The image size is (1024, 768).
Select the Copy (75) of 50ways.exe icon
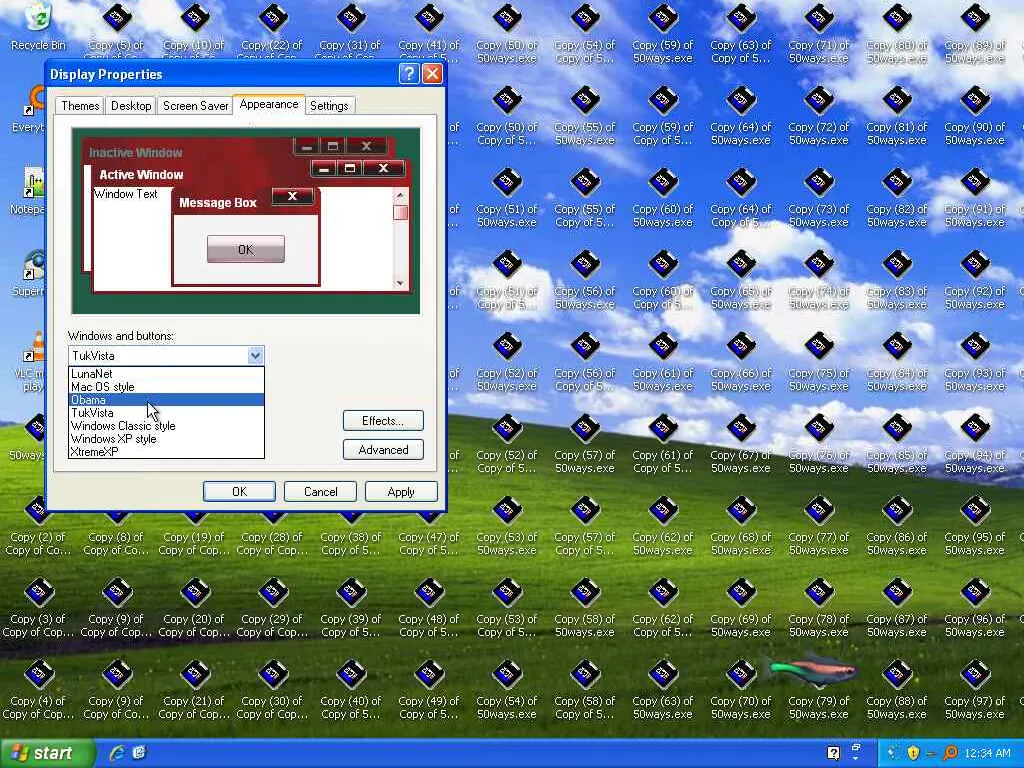(818, 361)
